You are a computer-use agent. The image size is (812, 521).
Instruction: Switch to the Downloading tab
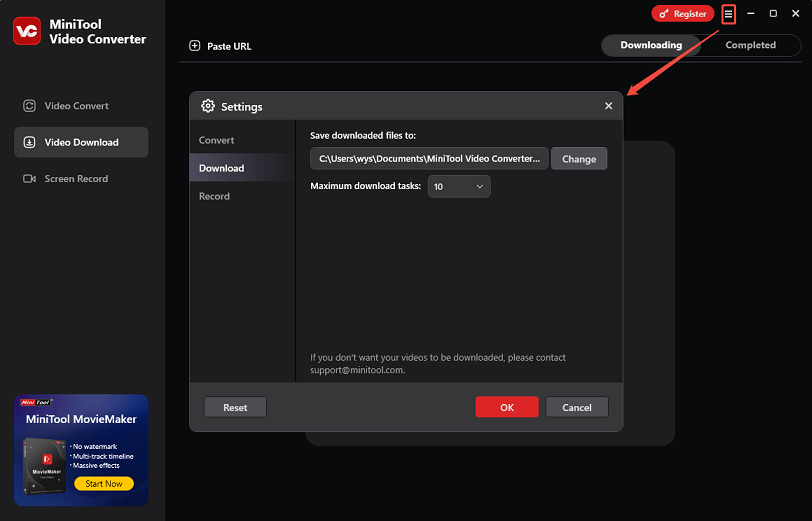click(x=651, y=45)
